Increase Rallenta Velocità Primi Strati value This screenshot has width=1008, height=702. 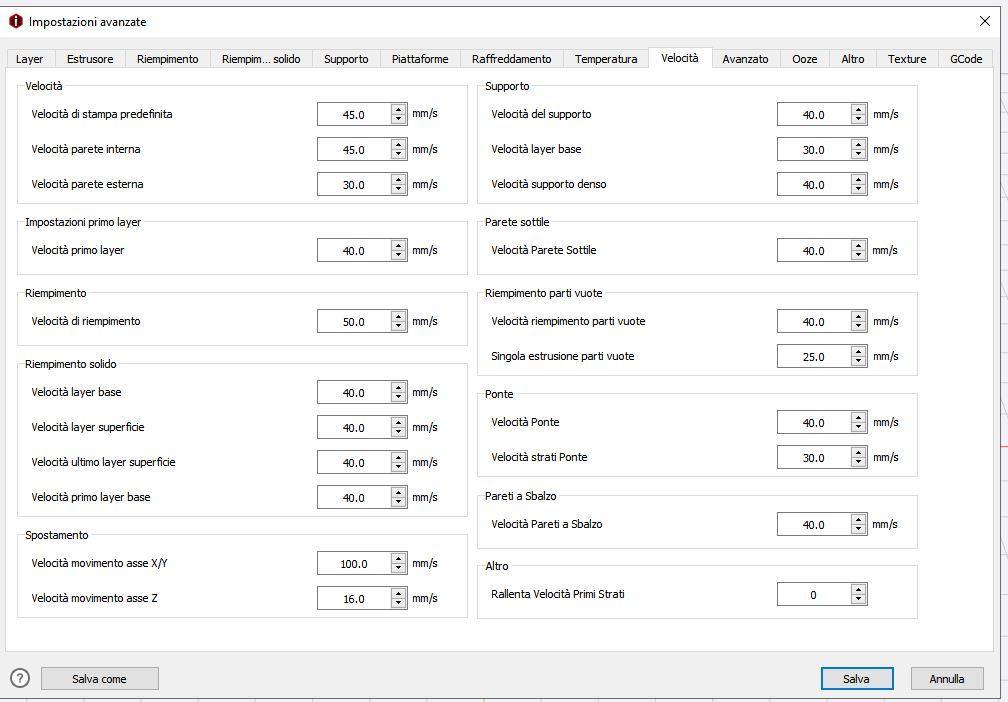point(858,589)
